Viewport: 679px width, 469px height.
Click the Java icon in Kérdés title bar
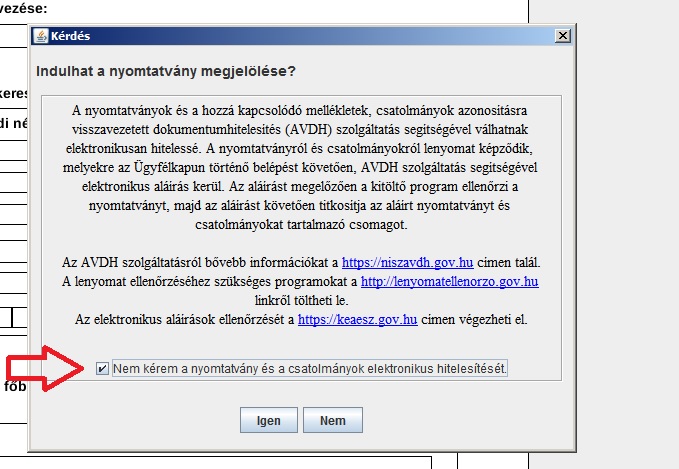click(41, 36)
